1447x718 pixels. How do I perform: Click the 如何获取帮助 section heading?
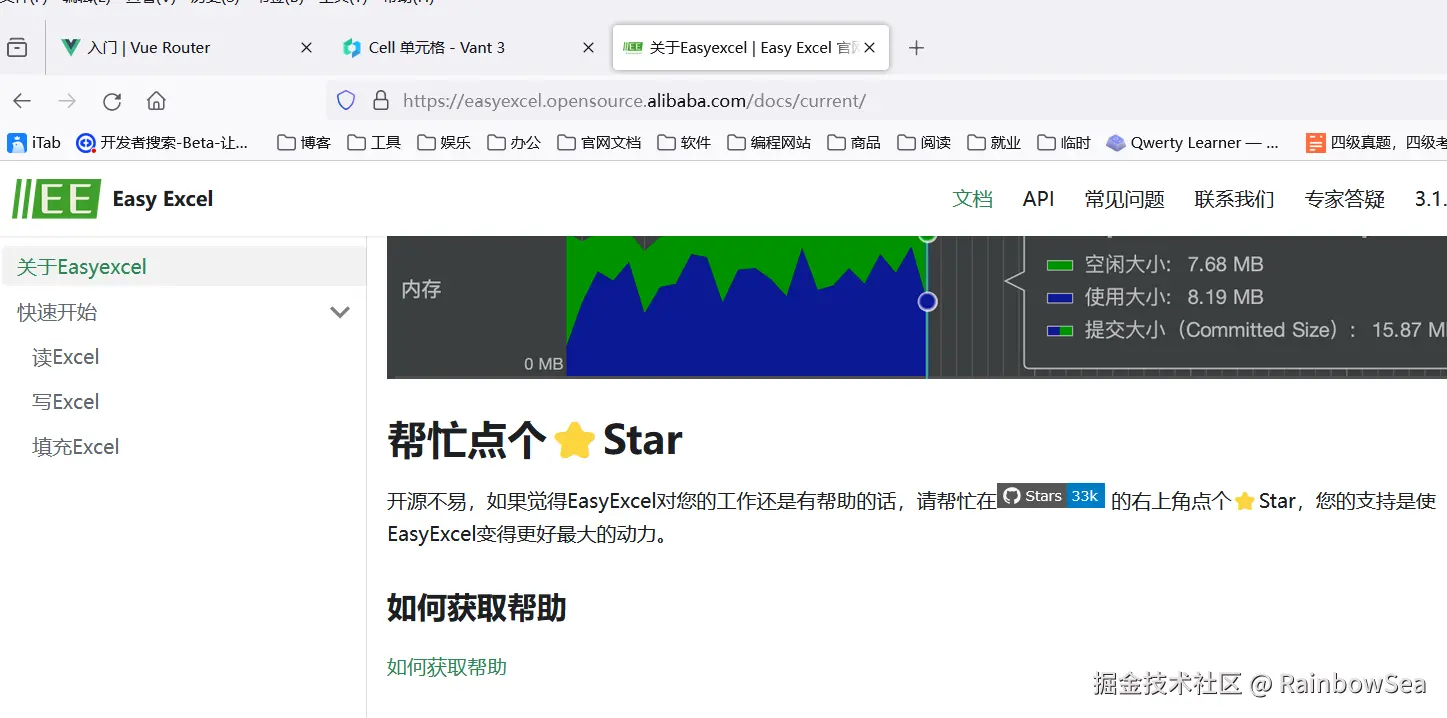click(477, 608)
